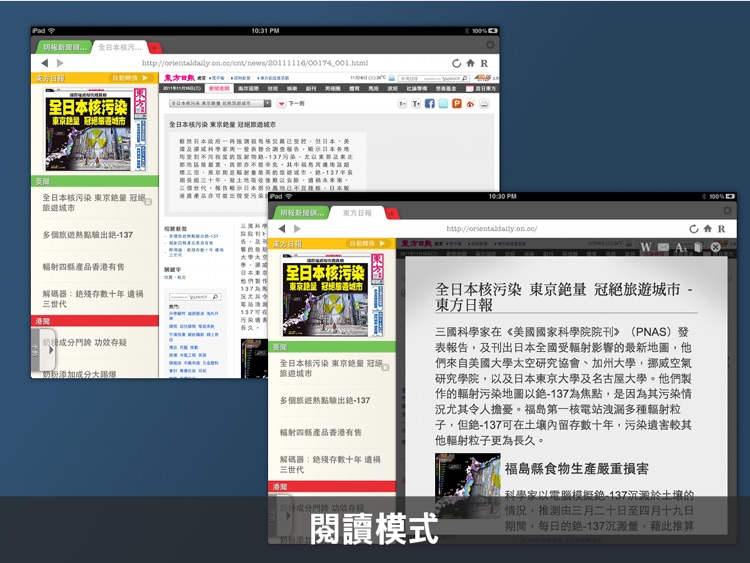Open 奶粉成分鬥誇 功效存疑 in rear sidebar
The image size is (750, 563).
[x=85, y=342]
